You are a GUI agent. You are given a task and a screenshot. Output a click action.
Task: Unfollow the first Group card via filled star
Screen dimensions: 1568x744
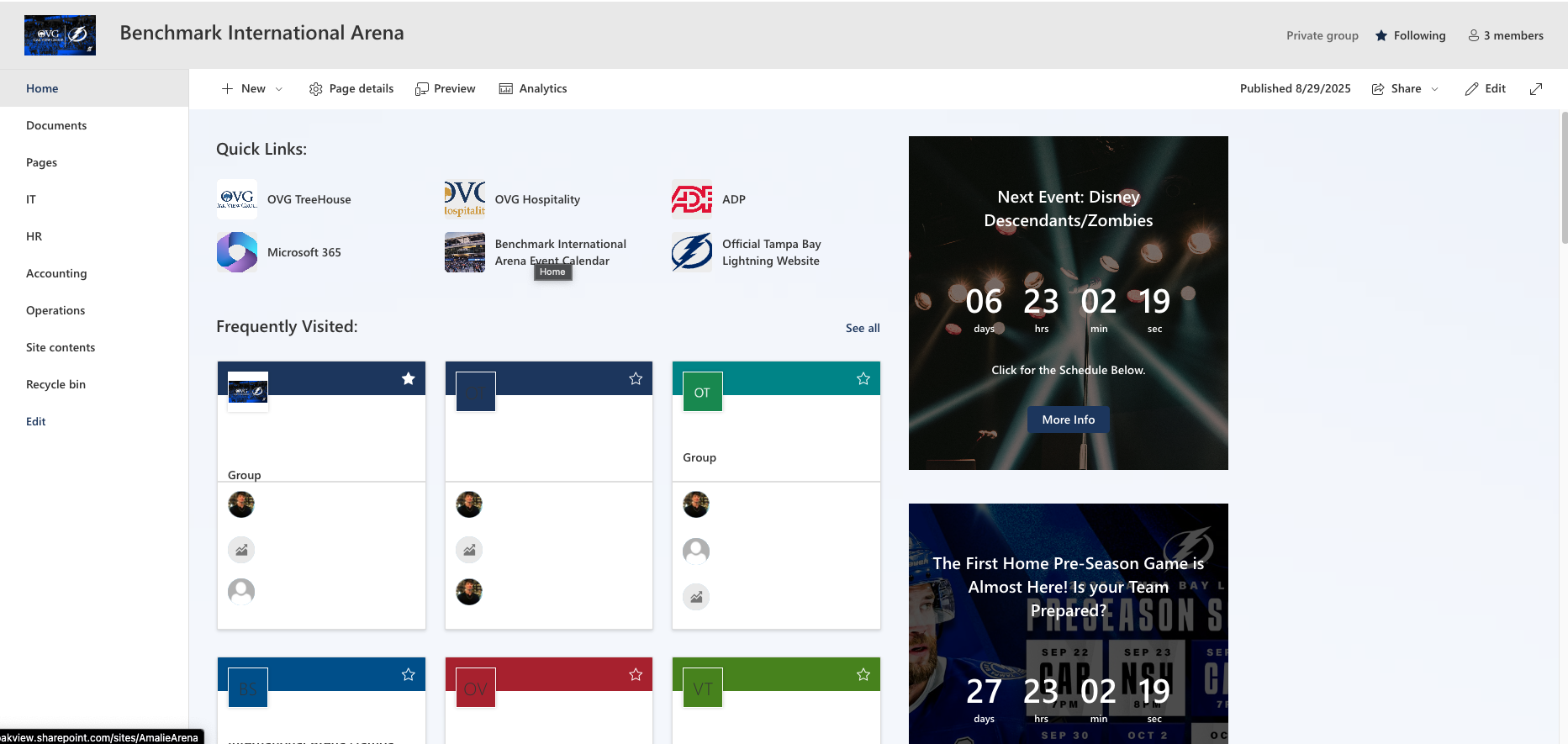click(409, 378)
